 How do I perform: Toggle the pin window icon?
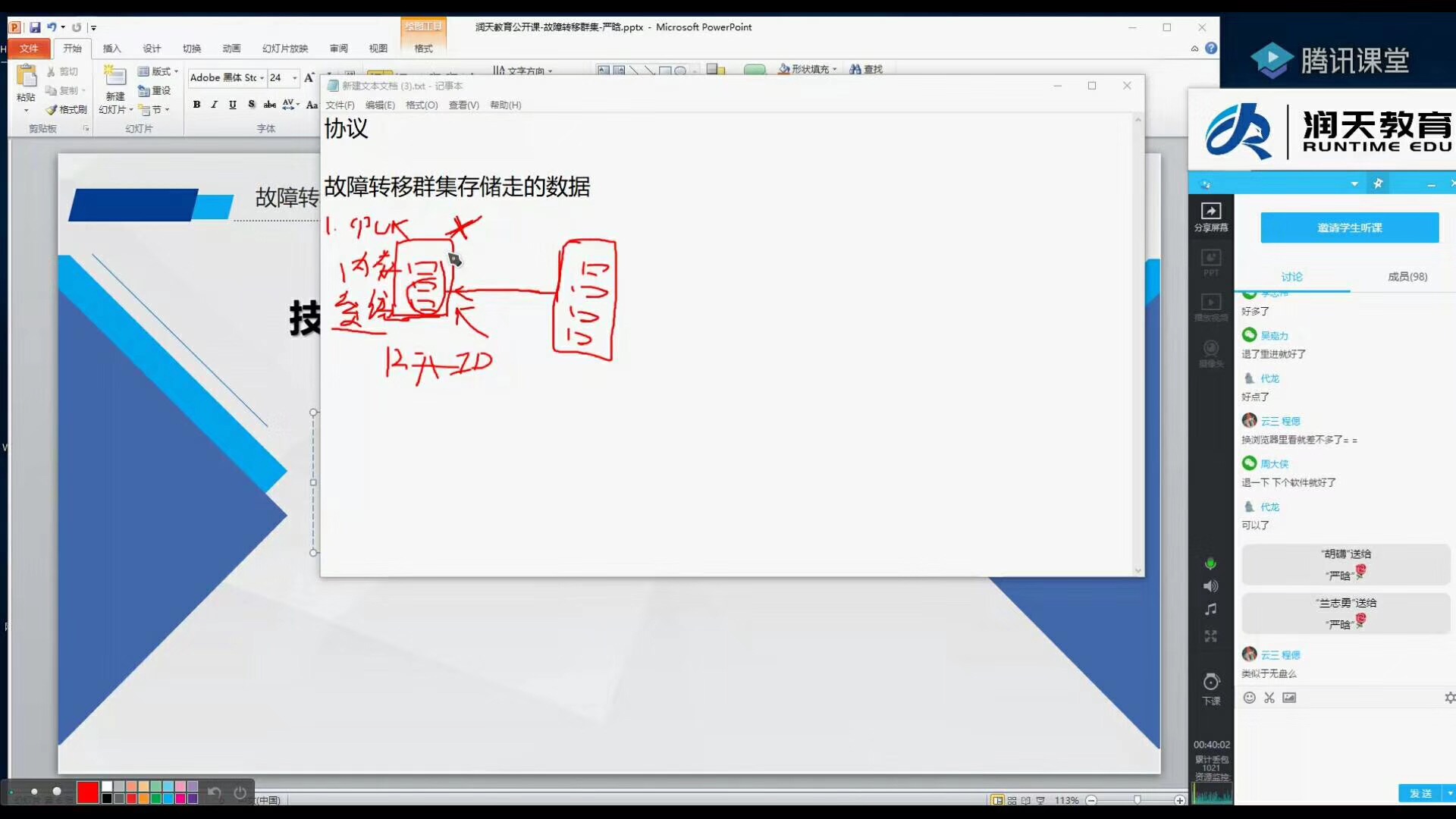pos(1378,184)
